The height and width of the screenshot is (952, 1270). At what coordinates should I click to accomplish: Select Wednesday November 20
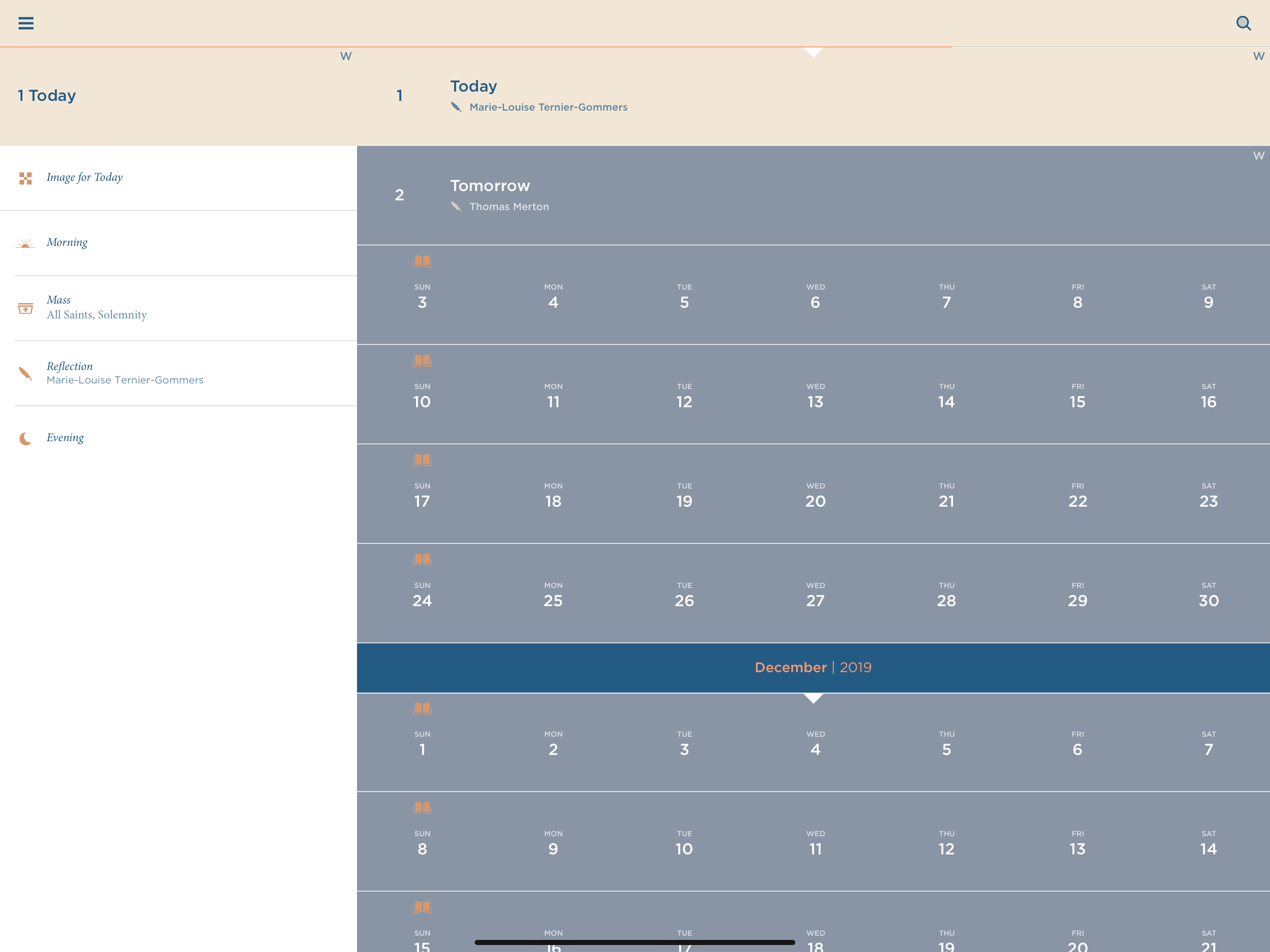[x=815, y=495]
